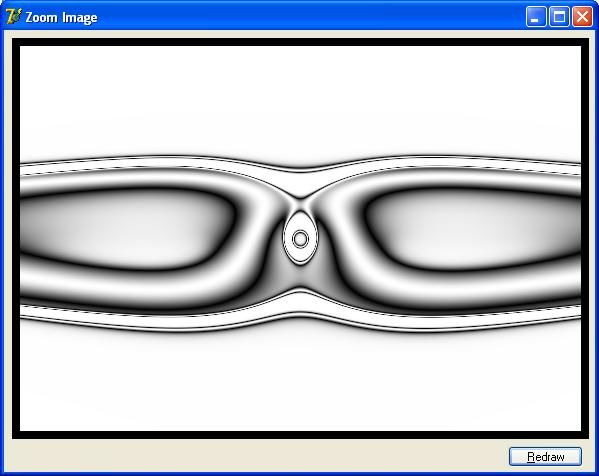Image resolution: width=599 pixels, height=476 pixels.
Task: Click the Redraw button
Action: click(545, 457)
